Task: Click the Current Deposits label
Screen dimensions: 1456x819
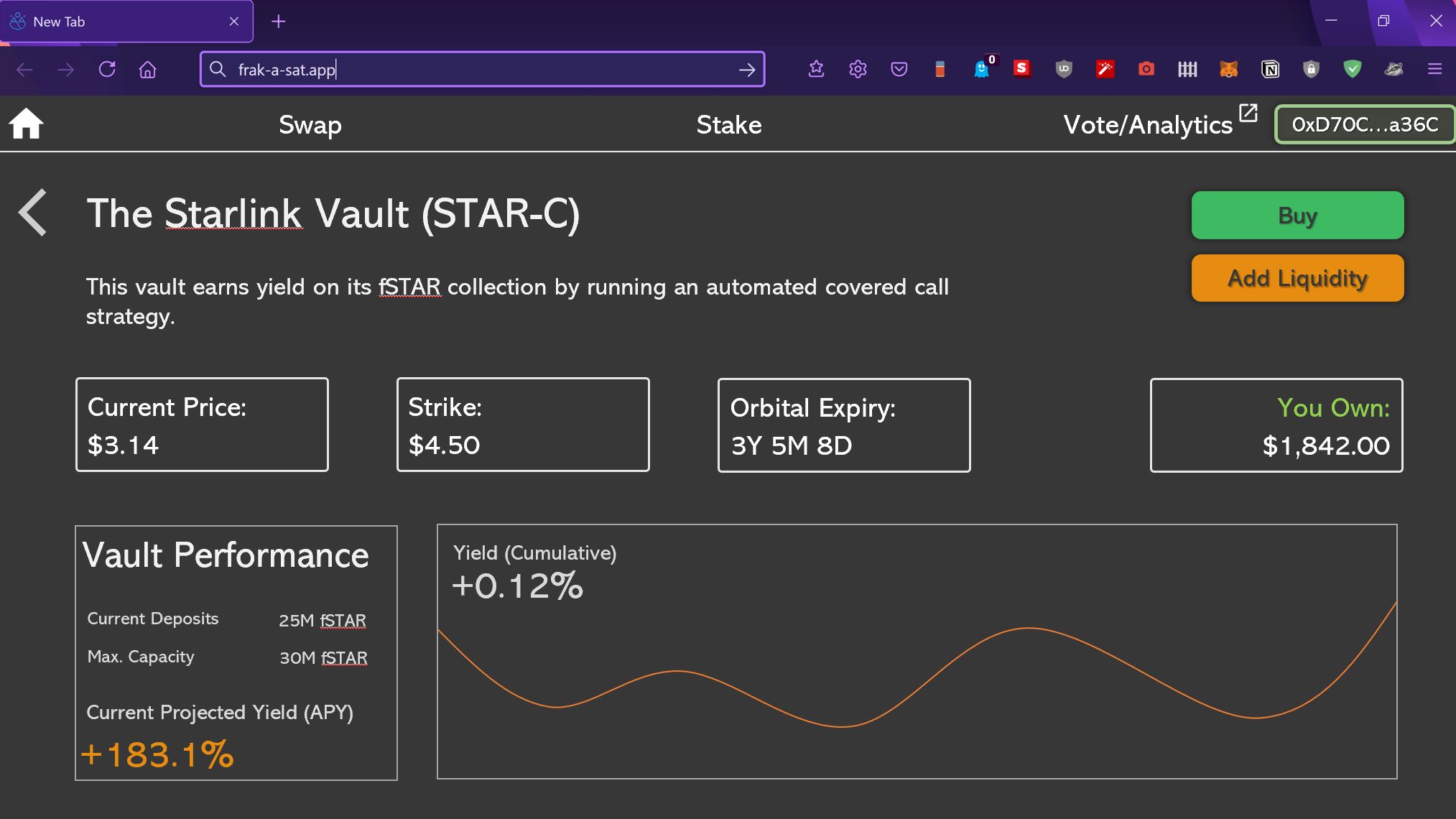Action: tap(153, 619)
